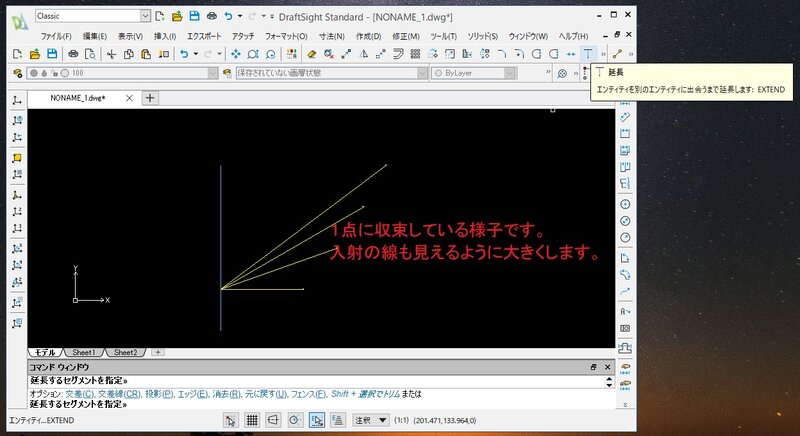Toggle Polar guides in the status bar
Screen dimensions: 800x436
point(295,420)
